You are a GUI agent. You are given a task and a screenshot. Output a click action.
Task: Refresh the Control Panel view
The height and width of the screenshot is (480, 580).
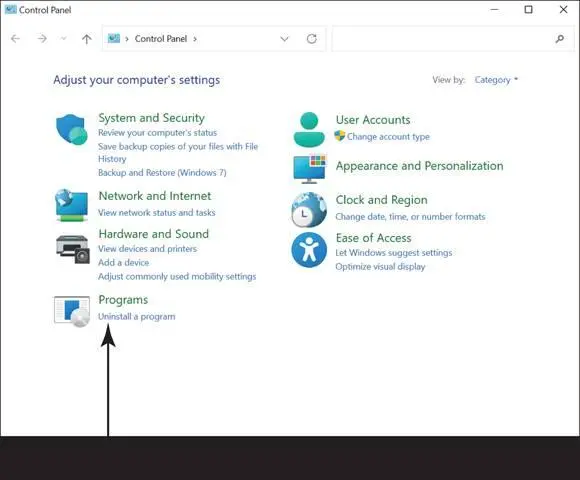312,38
